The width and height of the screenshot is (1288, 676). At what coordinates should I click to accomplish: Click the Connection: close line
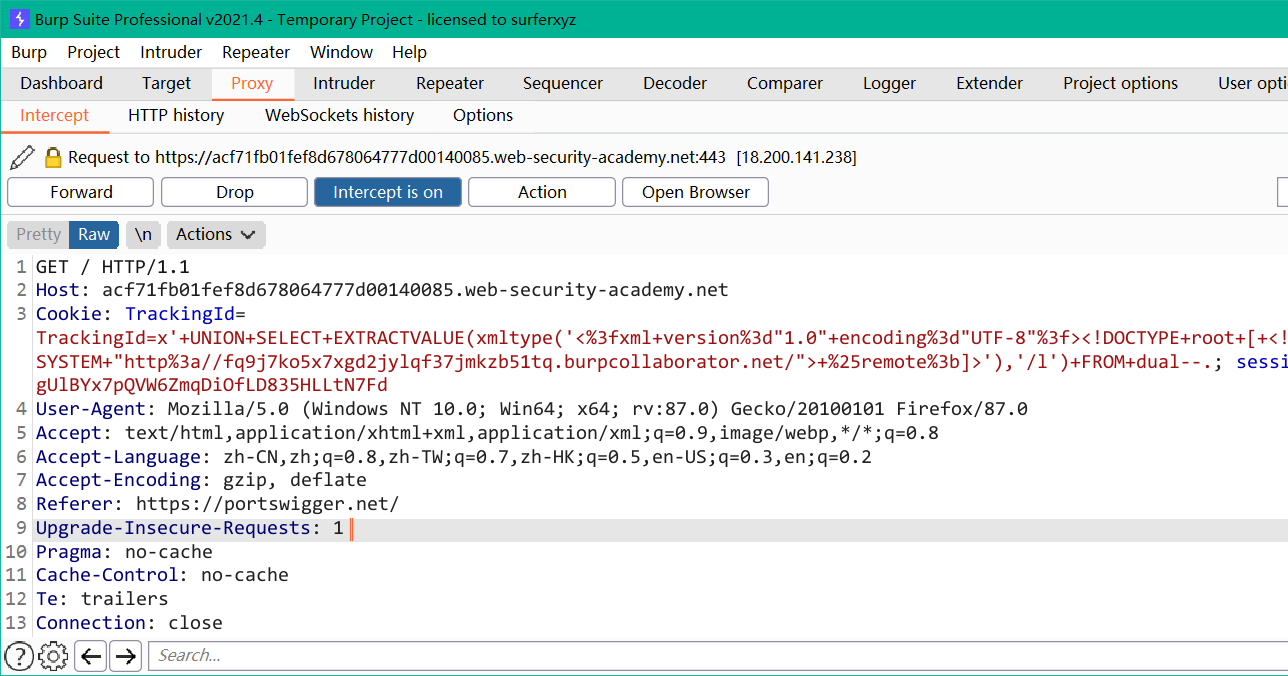(129, 623)
